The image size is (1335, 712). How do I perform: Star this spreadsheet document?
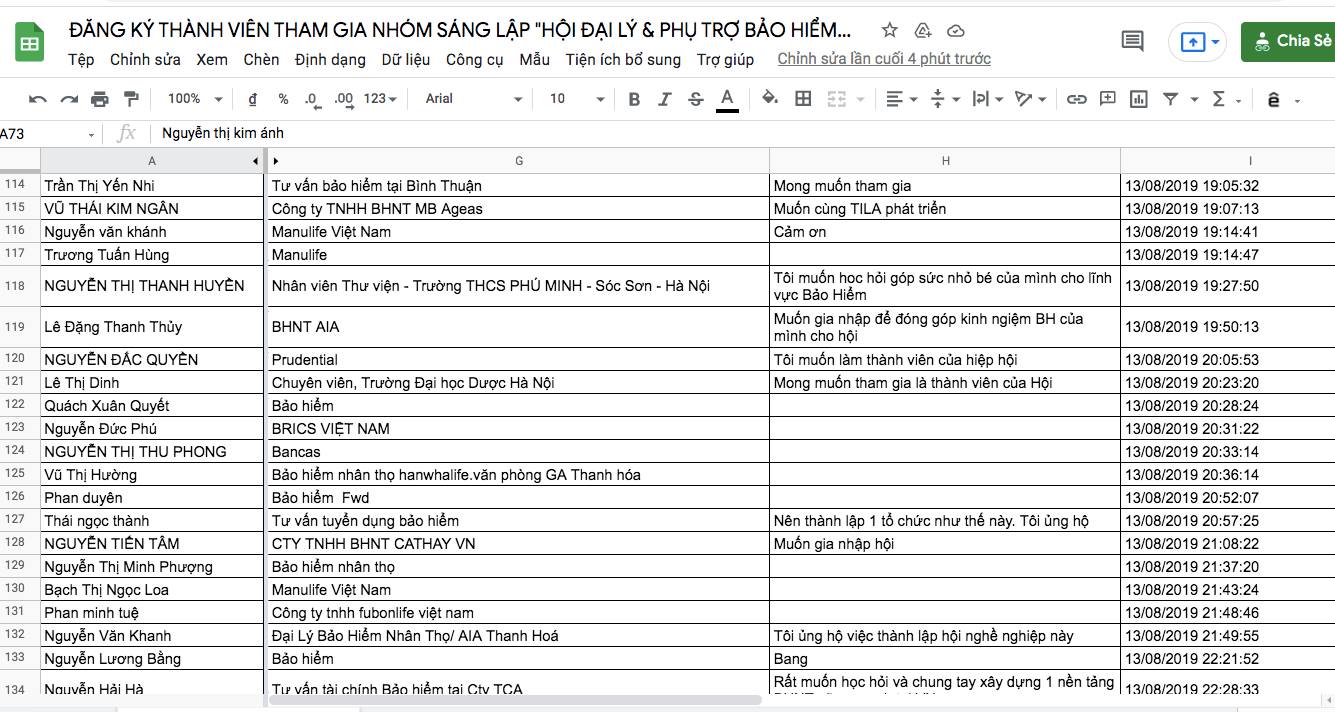[x=890, y=31]
